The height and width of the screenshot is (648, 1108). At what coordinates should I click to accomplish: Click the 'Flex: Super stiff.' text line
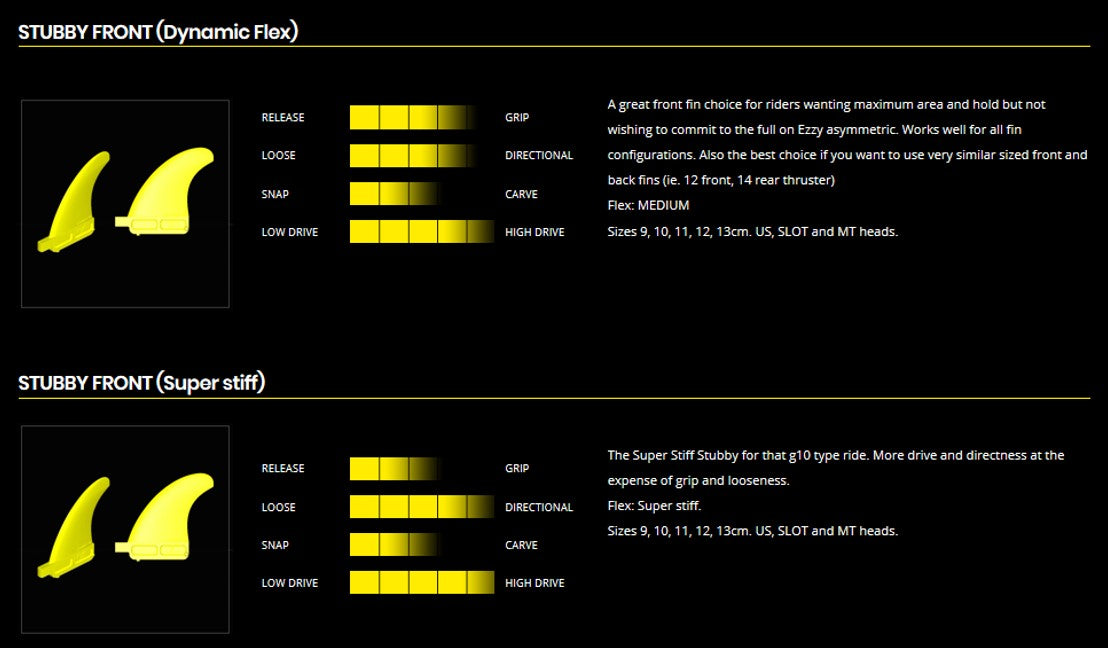(654, 506)
